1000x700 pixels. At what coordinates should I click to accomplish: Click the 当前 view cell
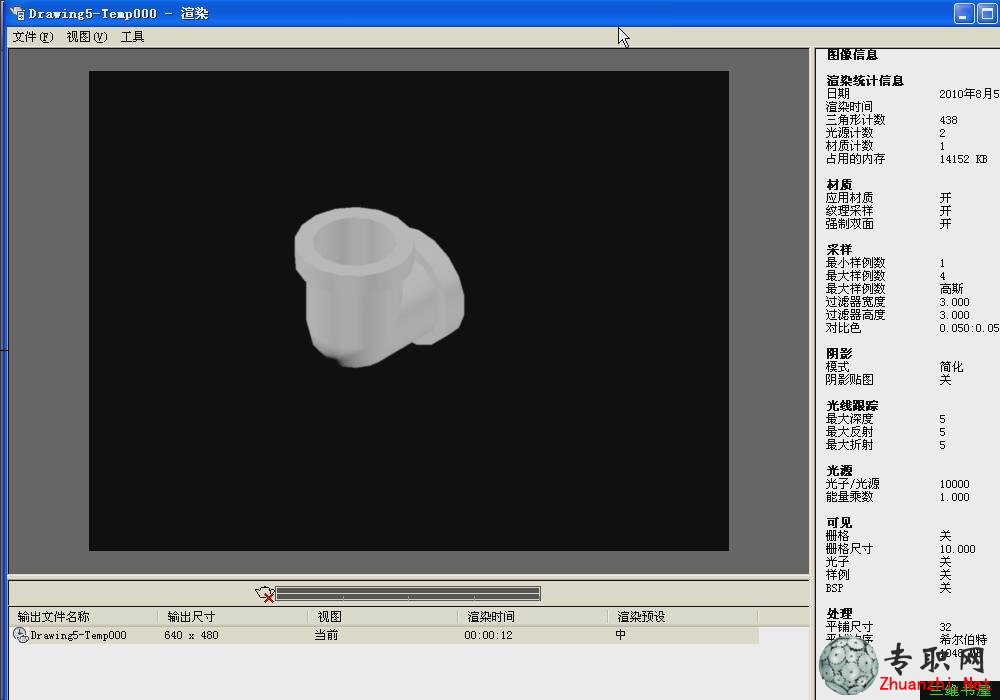point(326,635)
